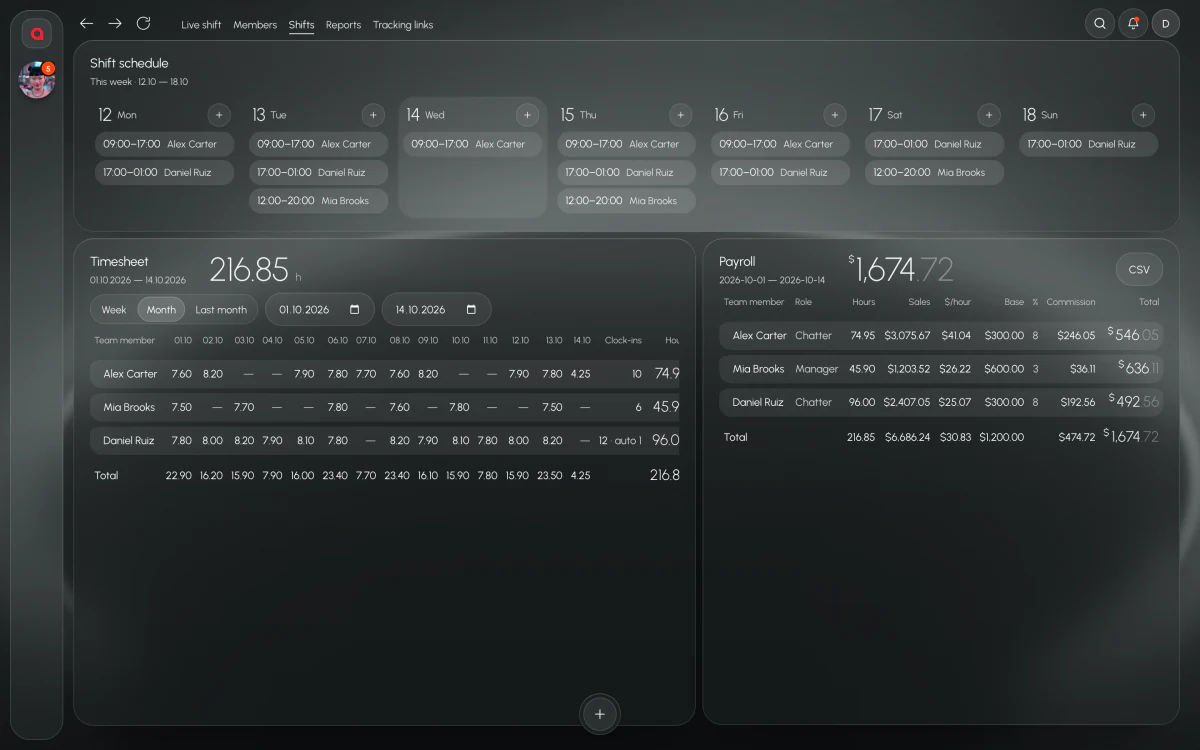The image size is (1200, 750).
Task: Go back with the left arrow
Action: tap(87, 23)
